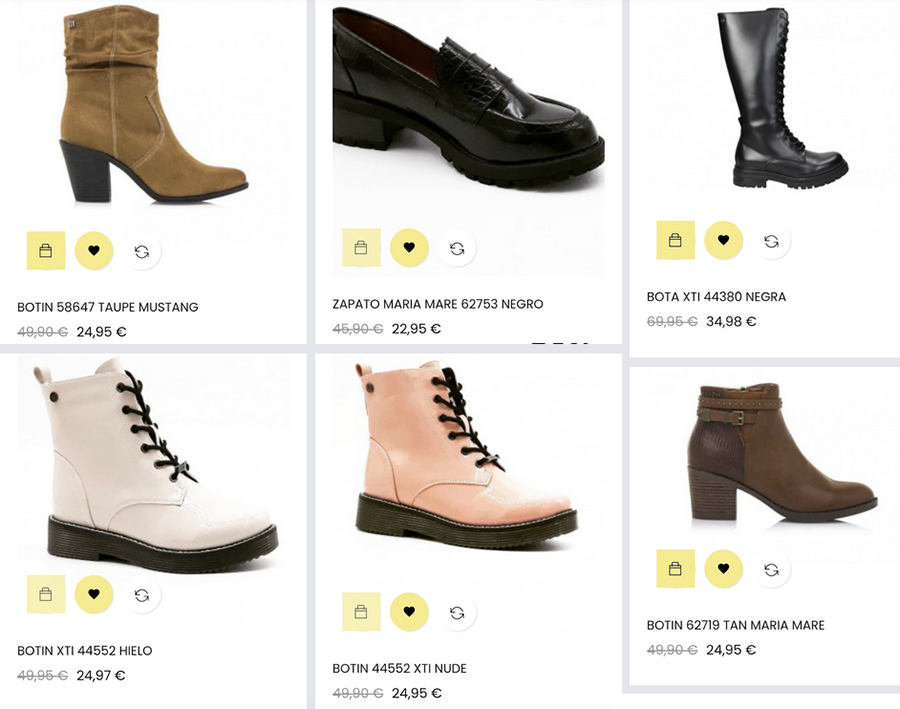This screenshot has width=900, height=709.
Task: Wishlist the Botin XTI 44552 Hielo boot
Action: tap(94, 594)
